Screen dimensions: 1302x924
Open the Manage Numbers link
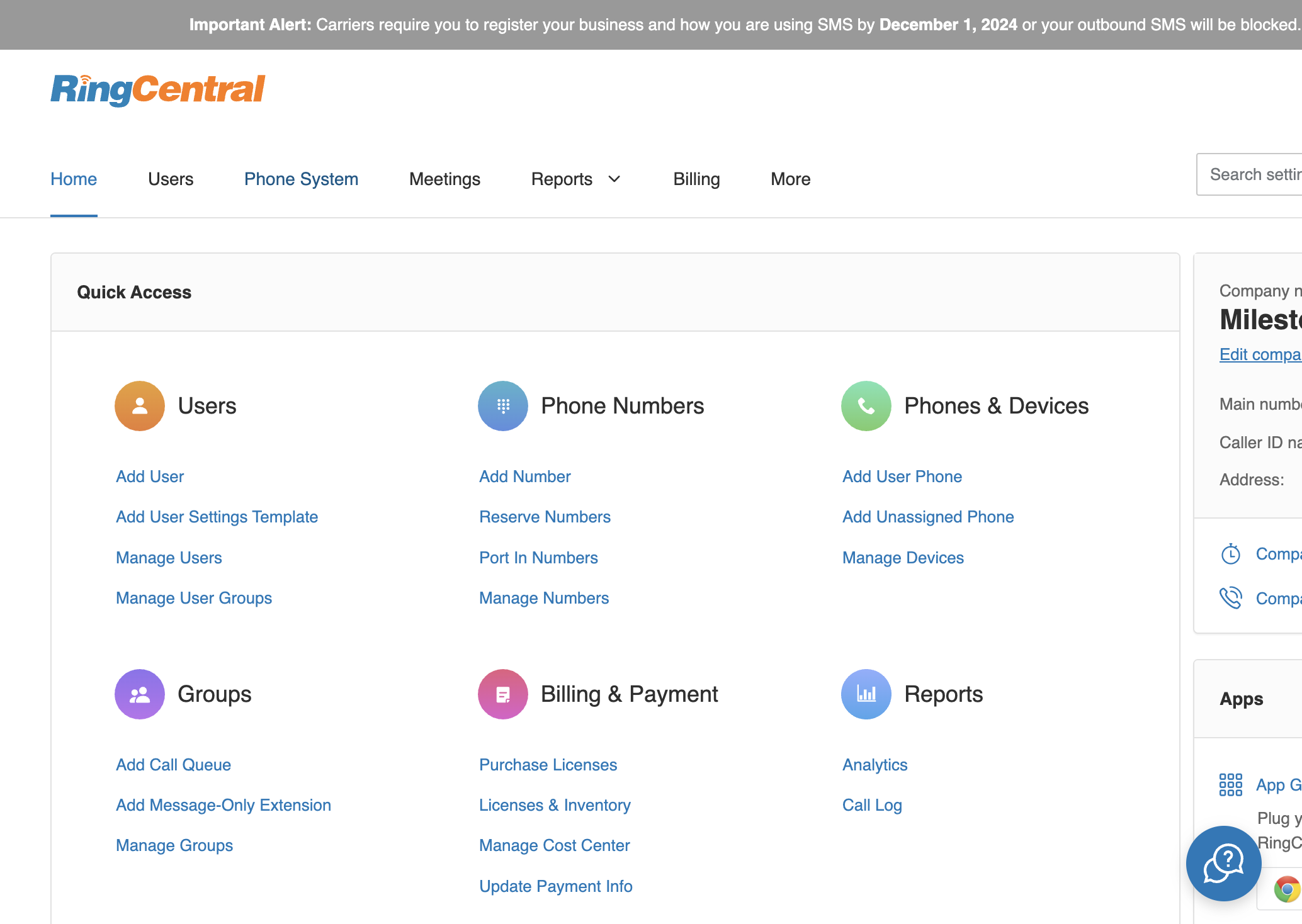point(544,598)
